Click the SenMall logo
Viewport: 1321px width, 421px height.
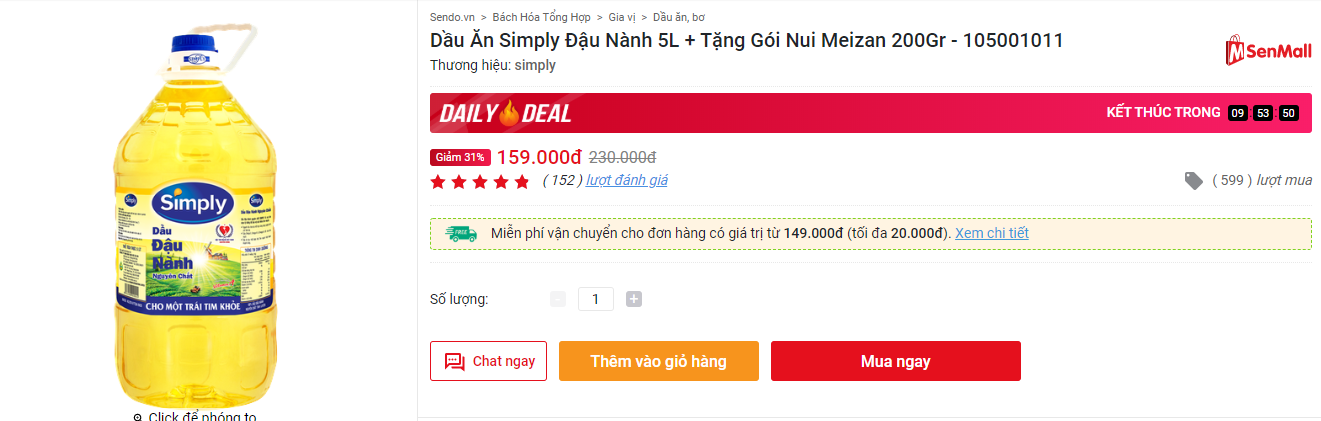click(x=1267, y=52)
